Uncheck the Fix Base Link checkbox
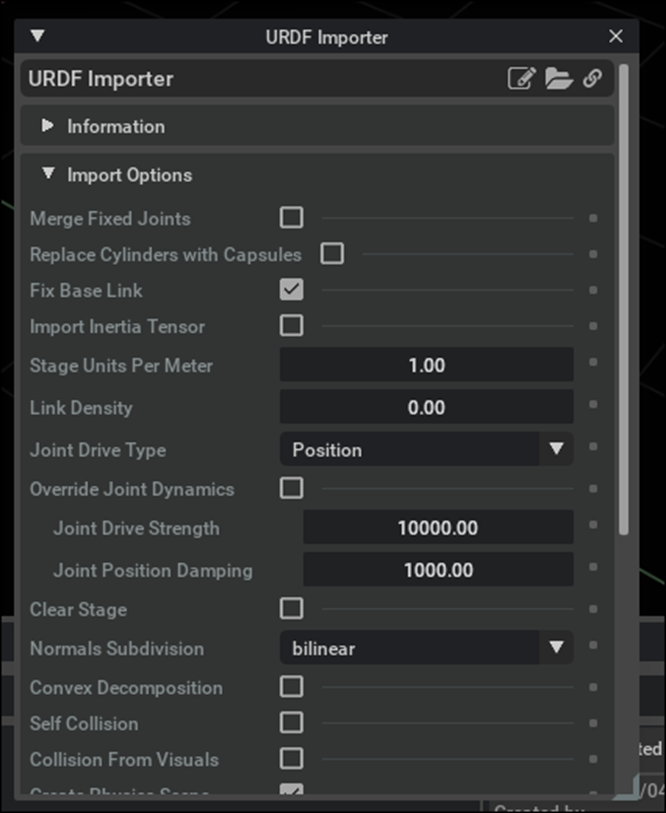Viewport: 666px width, 813px height. (291, 290)
